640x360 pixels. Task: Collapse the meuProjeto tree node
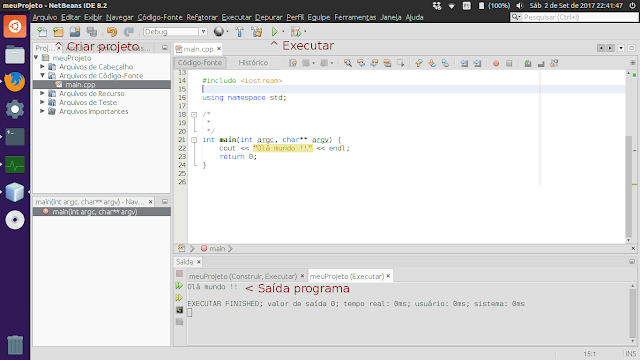36,58
